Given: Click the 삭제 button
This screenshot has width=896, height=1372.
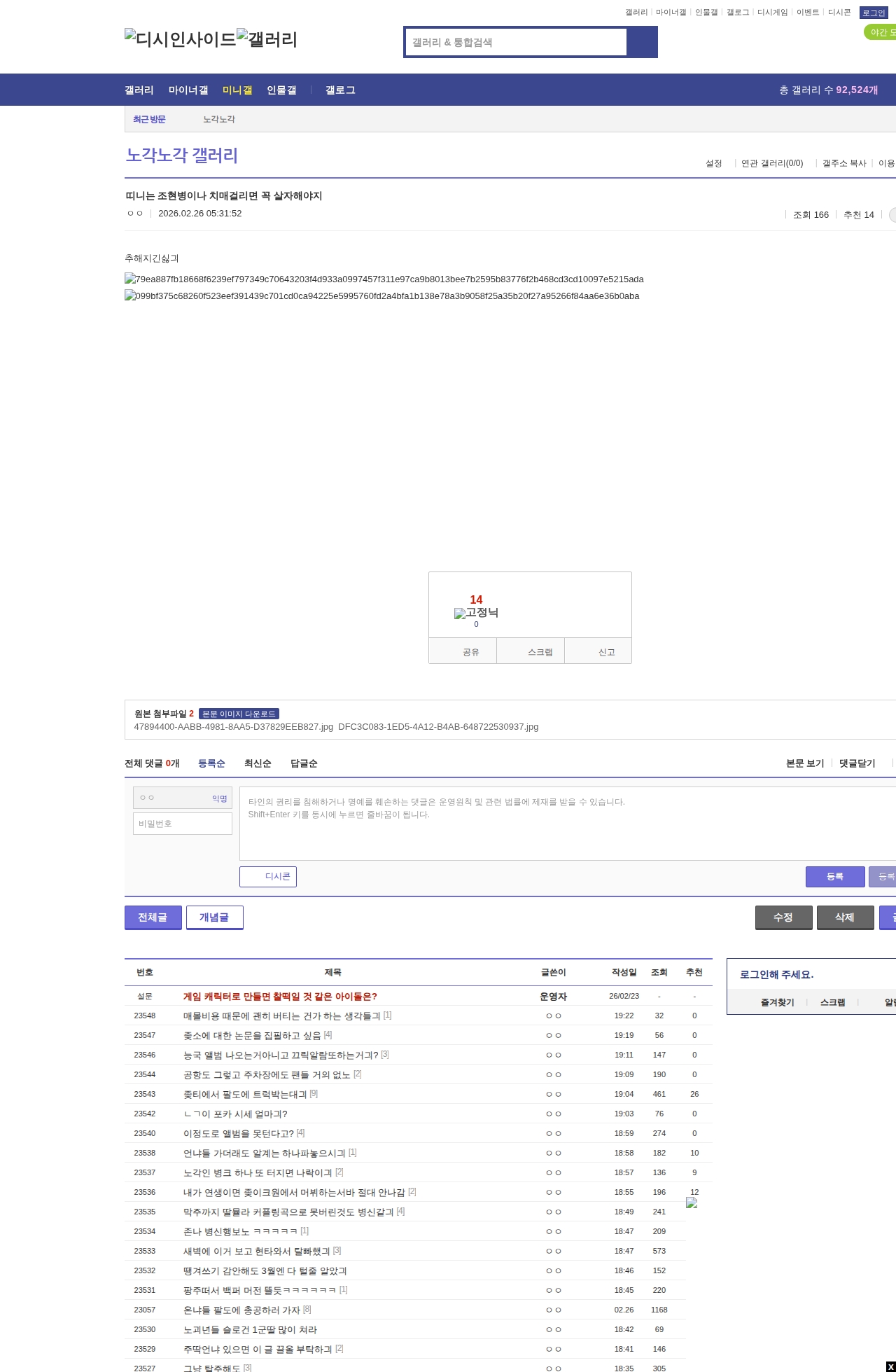Looking at the screenshot, I should (x=846, y=917).
